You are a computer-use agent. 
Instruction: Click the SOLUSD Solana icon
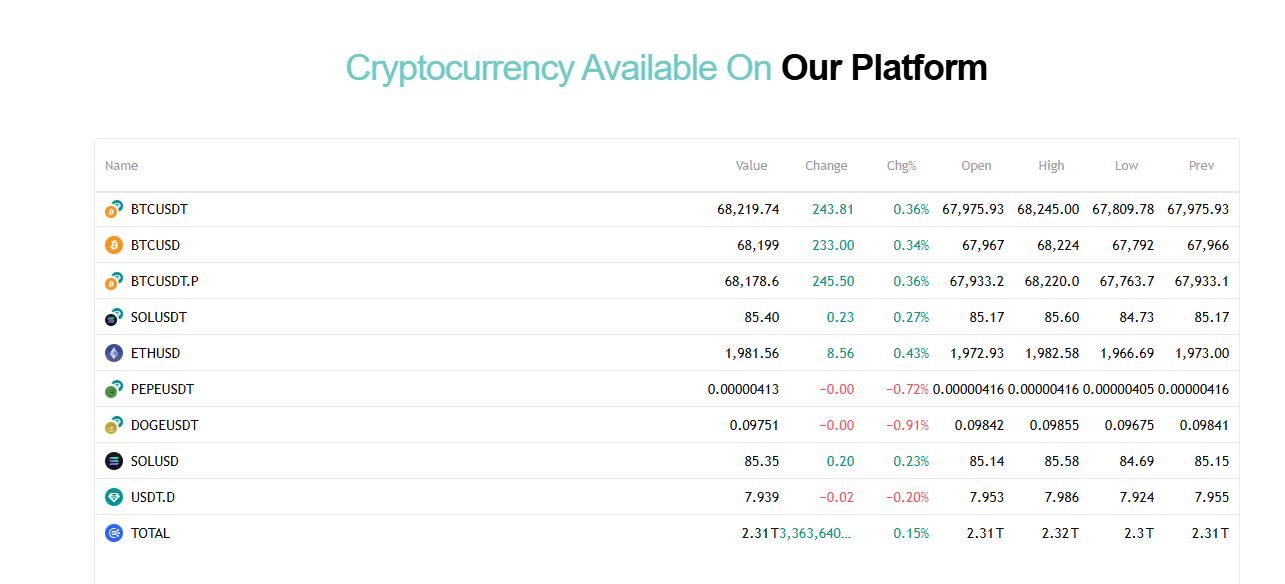pyautogui.click(x=113, y=461)
